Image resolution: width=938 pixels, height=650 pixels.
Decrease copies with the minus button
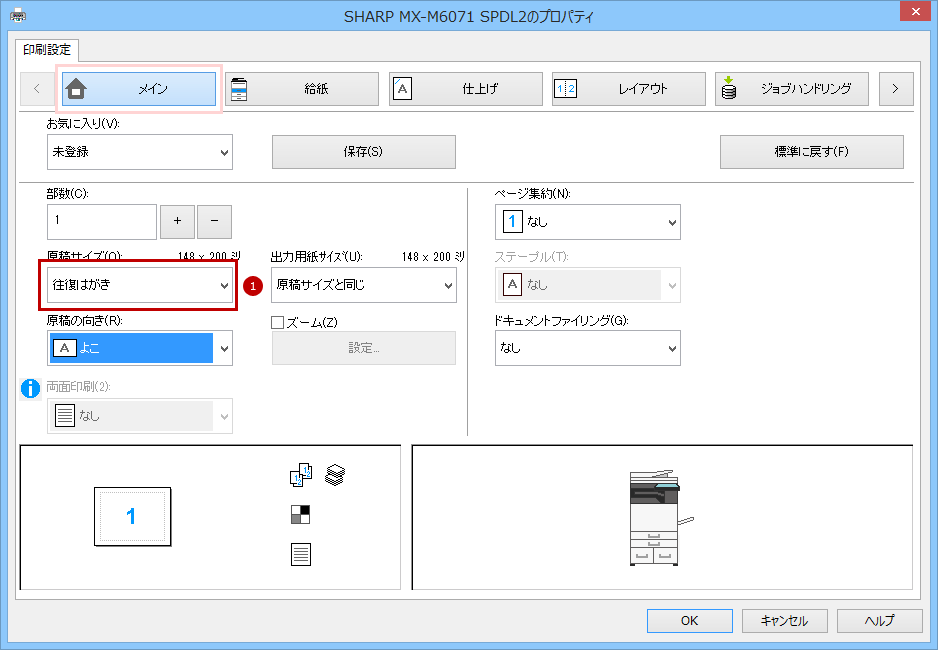pos(215,221)
